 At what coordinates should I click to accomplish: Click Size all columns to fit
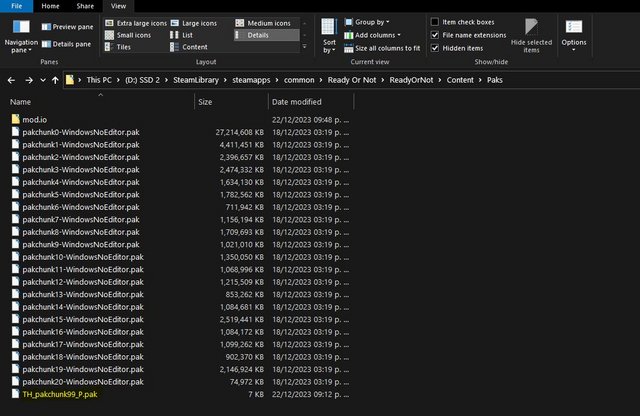click(382, 48)
